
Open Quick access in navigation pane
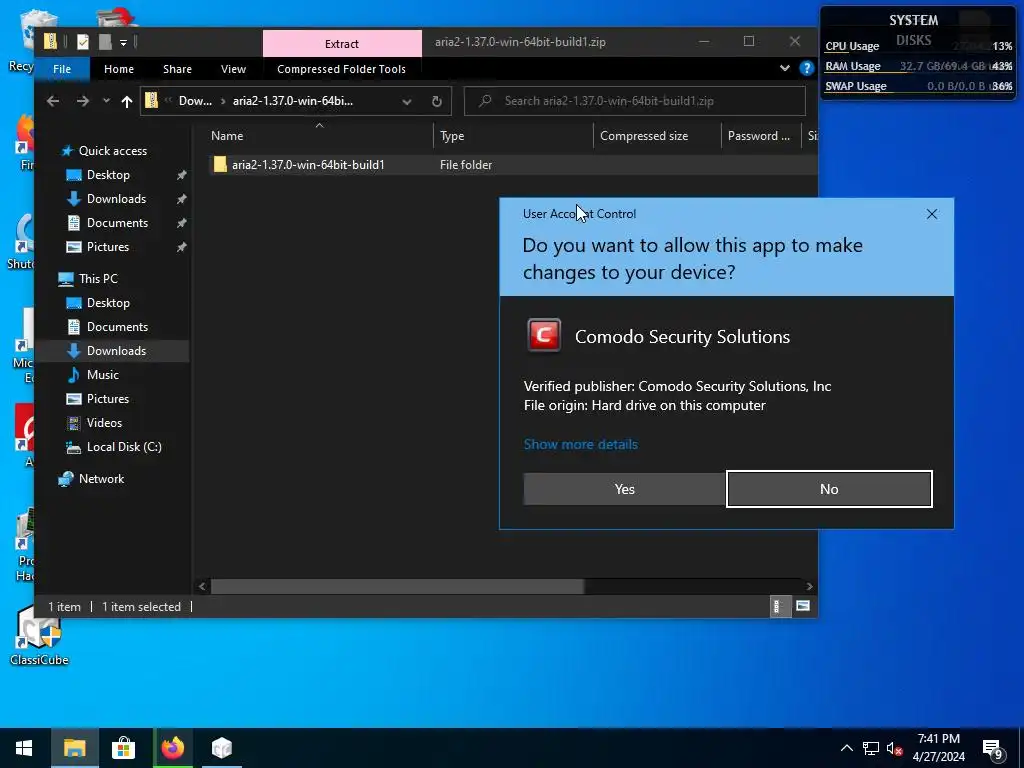112,151
